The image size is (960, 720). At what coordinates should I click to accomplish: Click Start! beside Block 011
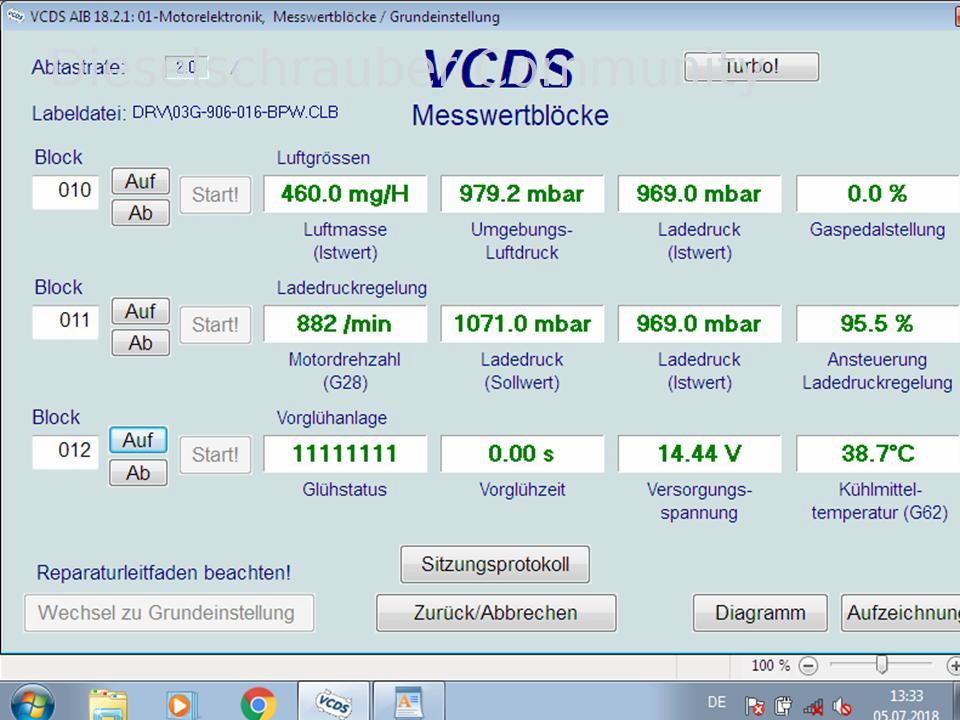tap(216, 324)
